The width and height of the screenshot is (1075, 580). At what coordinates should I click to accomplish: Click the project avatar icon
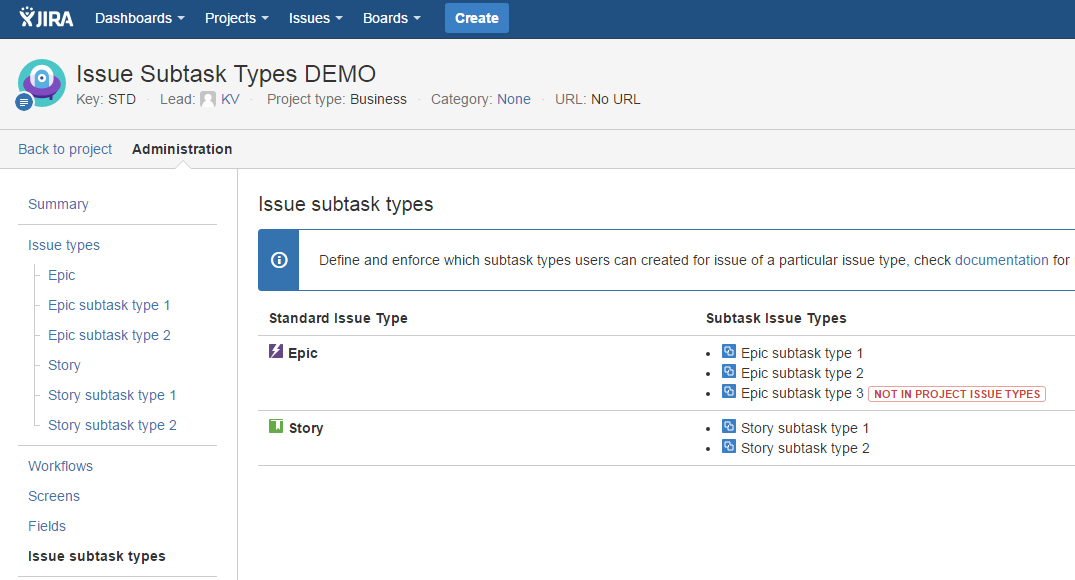(42, 83)
